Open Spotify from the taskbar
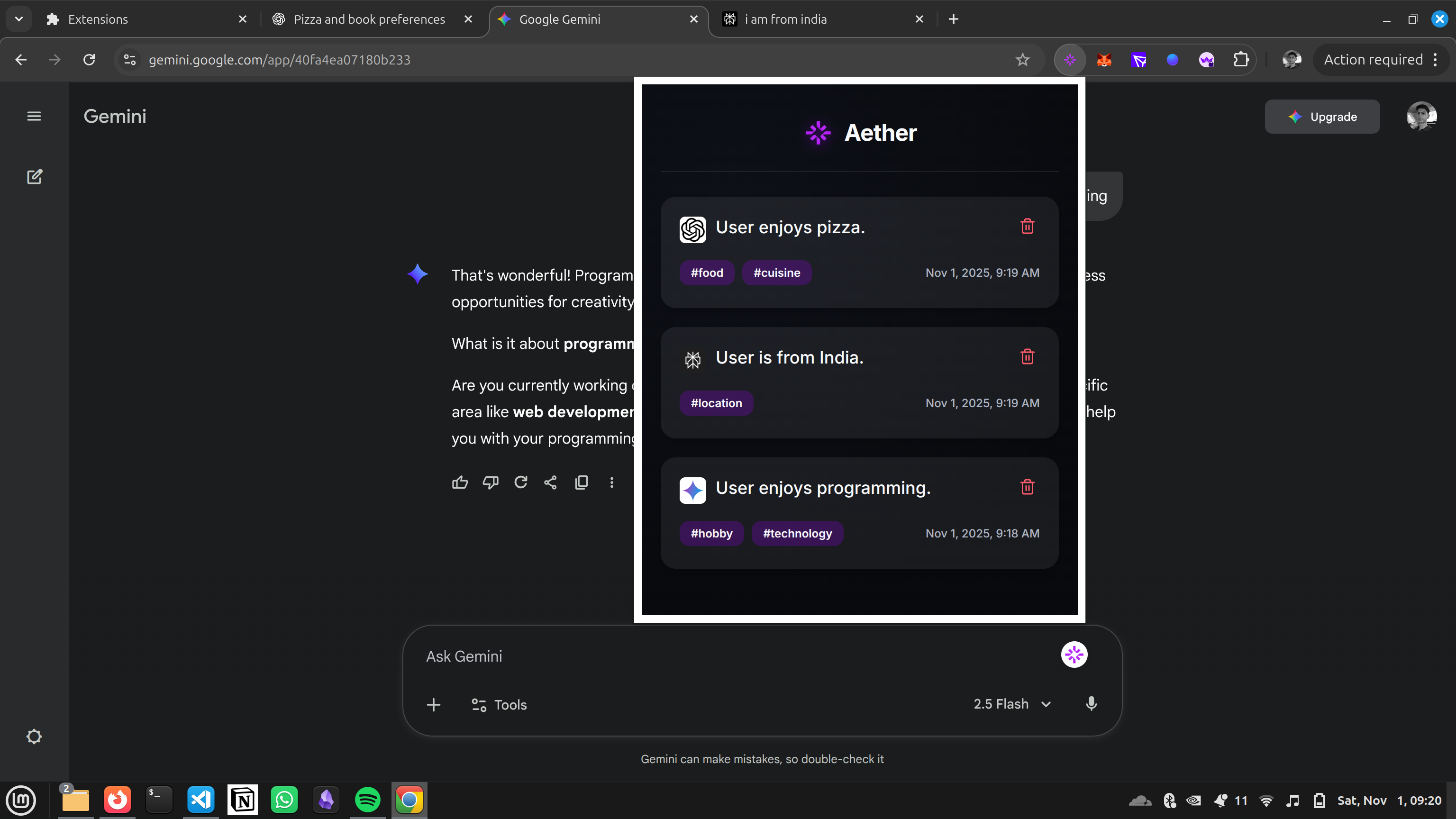The image size is (1456, 819). [x=367, y=800]
